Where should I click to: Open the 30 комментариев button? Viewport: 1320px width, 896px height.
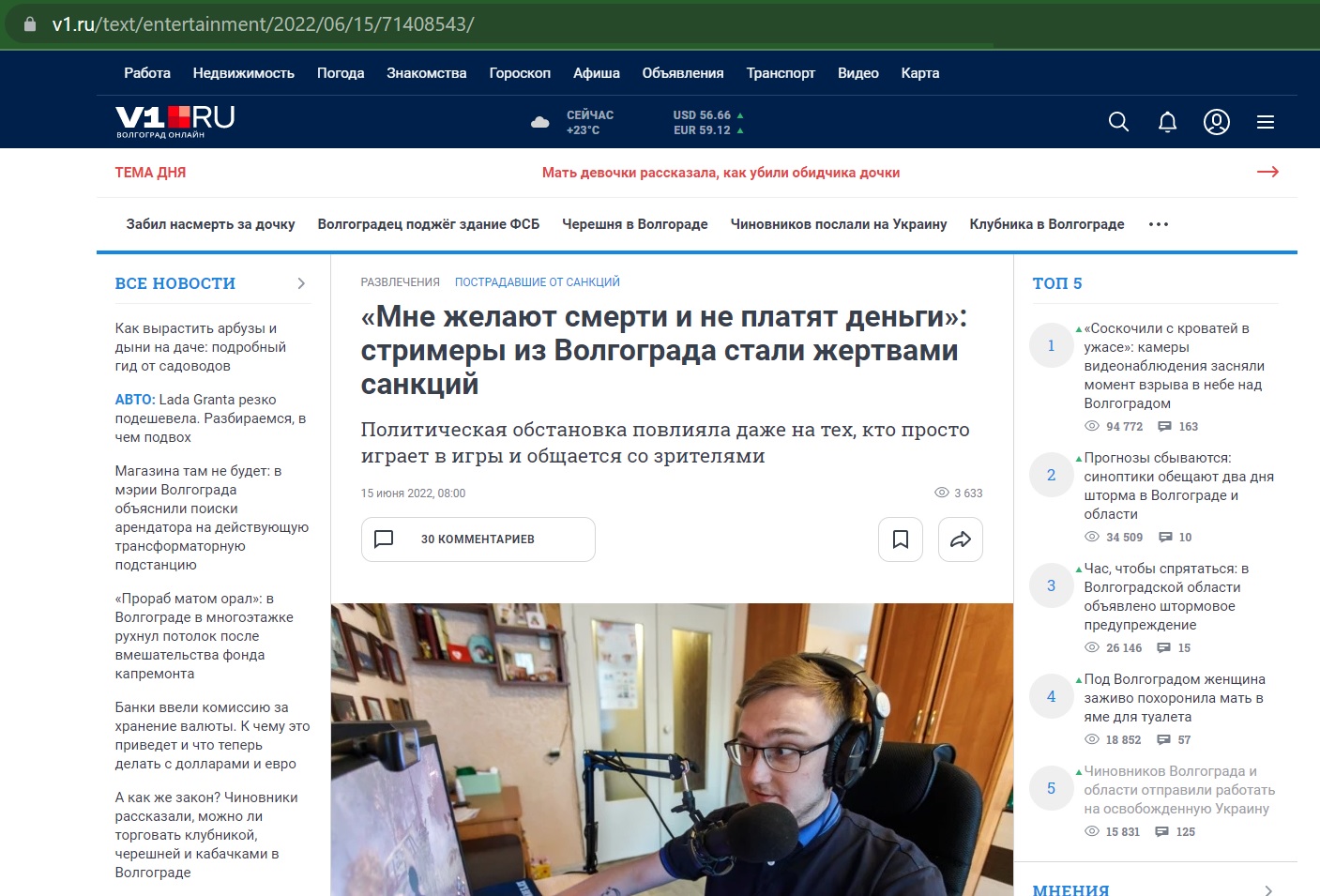(x=478, y=539)
